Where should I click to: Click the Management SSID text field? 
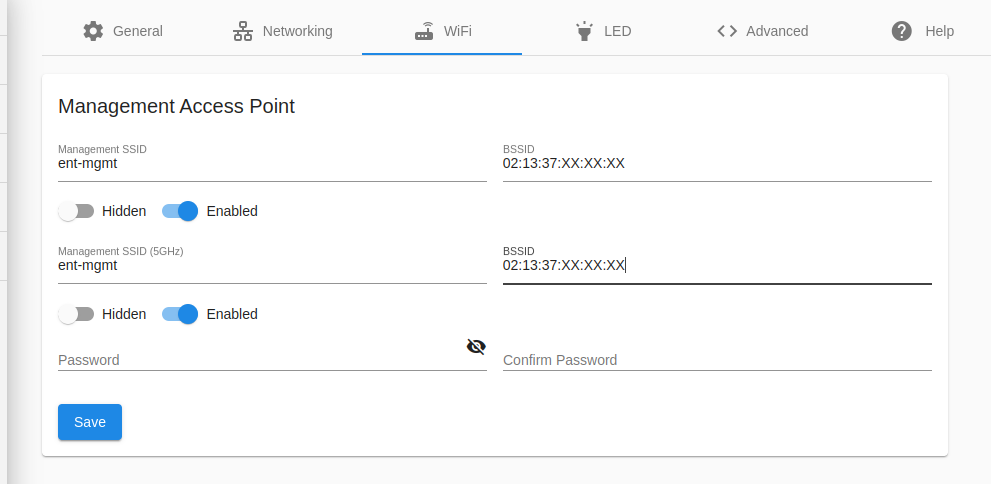272,164
